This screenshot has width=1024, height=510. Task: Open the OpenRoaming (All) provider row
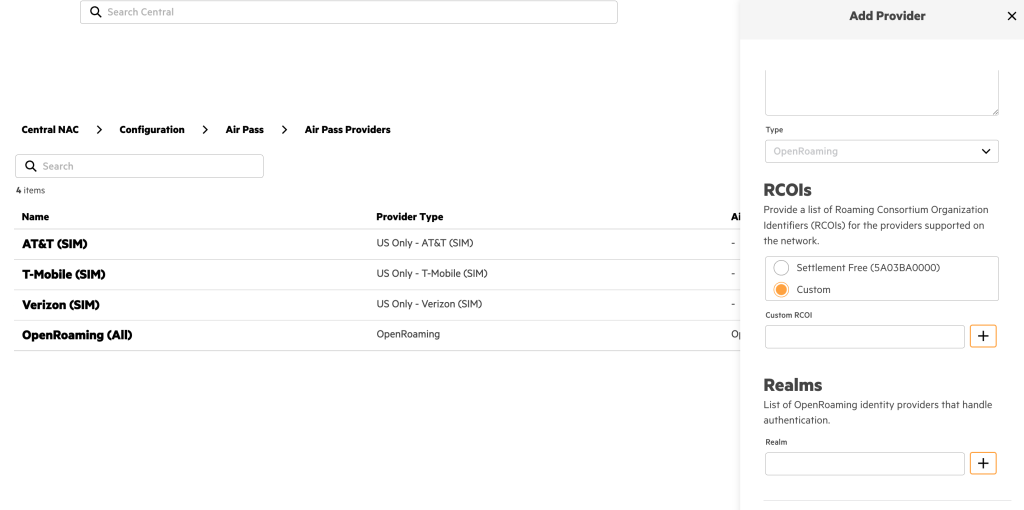click(77, 335)
